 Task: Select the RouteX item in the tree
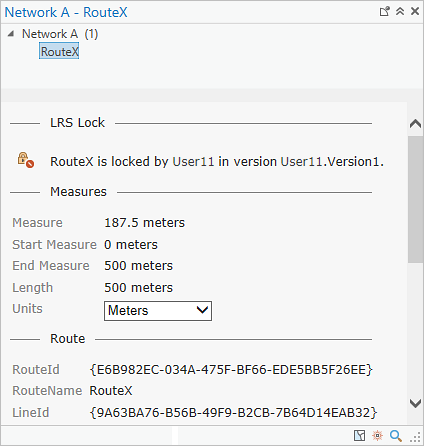pyautogui.click(x=59, y=52)
